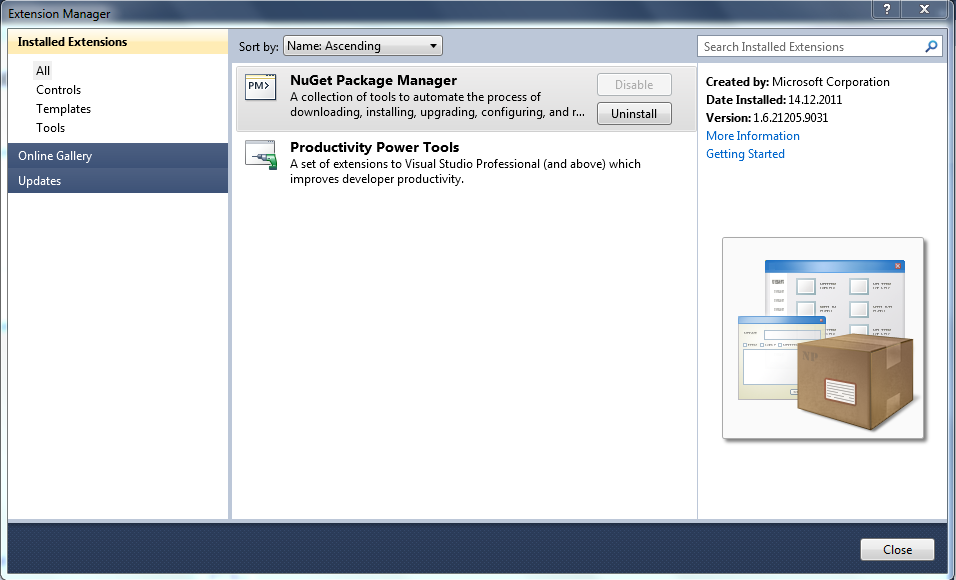This screenshot has height=580, width=956.
Task: Open the Sort by dropdown
Action: pos(363,46)
